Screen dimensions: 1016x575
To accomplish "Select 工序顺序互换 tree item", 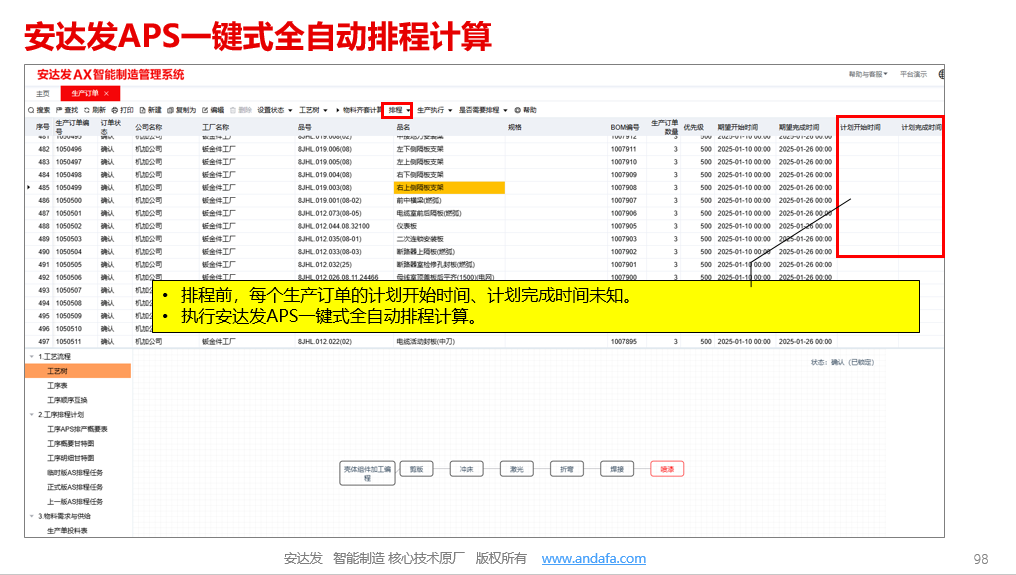I will click(67, 401).
